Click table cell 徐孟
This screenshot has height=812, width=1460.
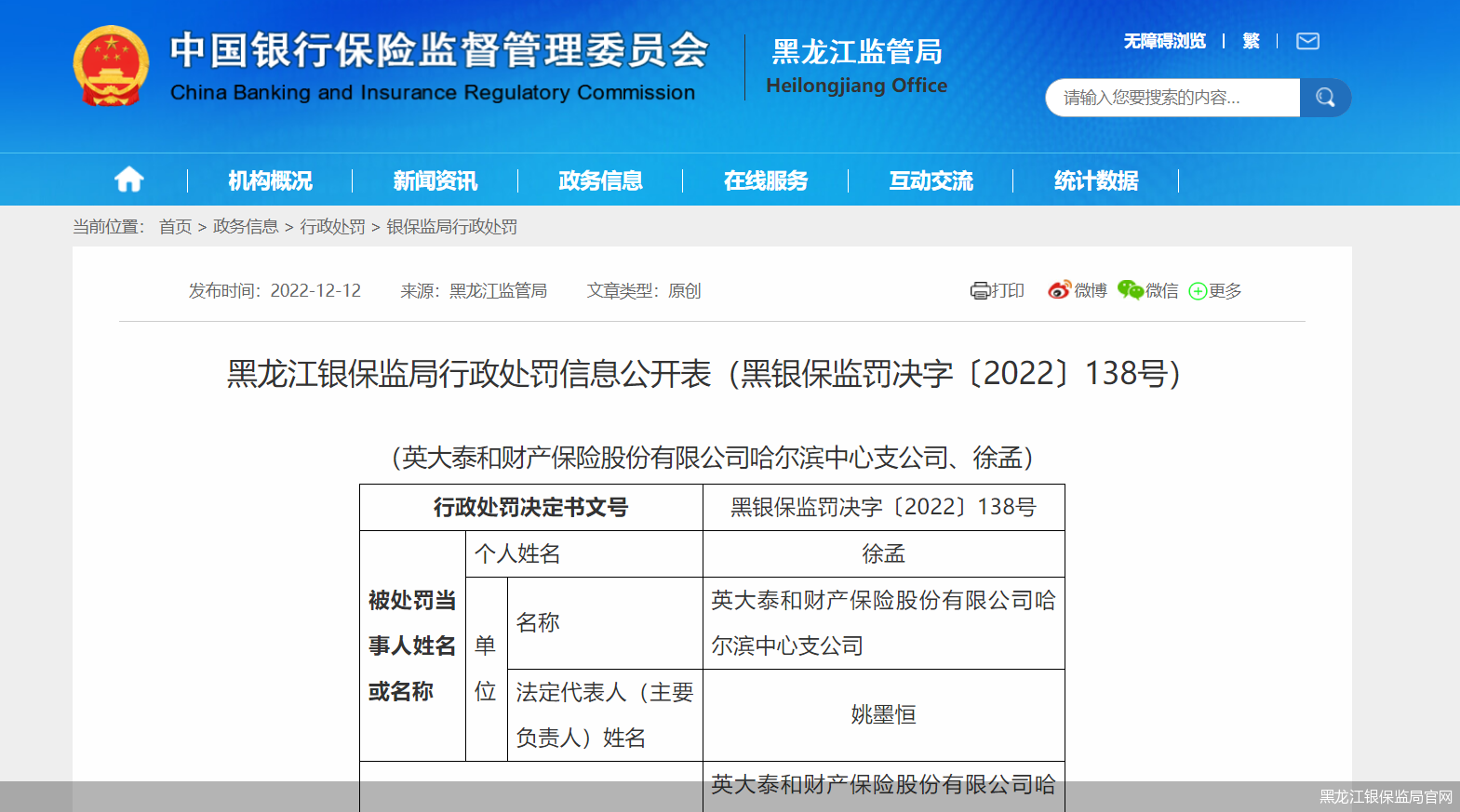883,554
